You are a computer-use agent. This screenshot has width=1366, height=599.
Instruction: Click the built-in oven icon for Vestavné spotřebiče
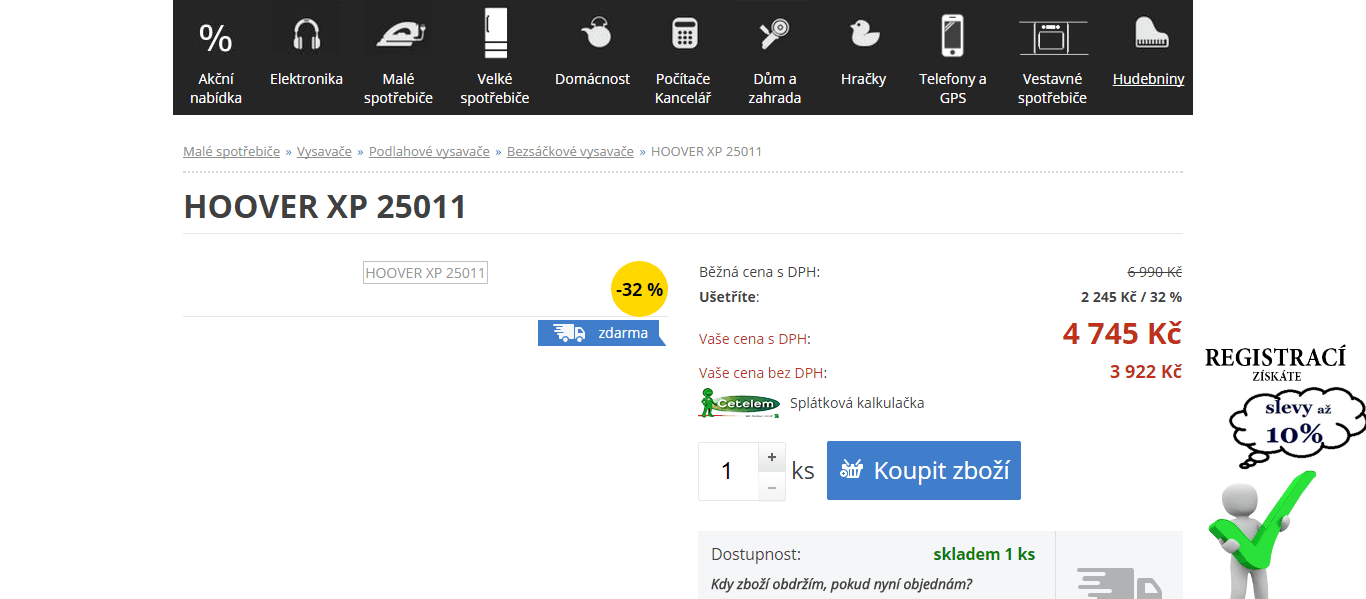1053,38
